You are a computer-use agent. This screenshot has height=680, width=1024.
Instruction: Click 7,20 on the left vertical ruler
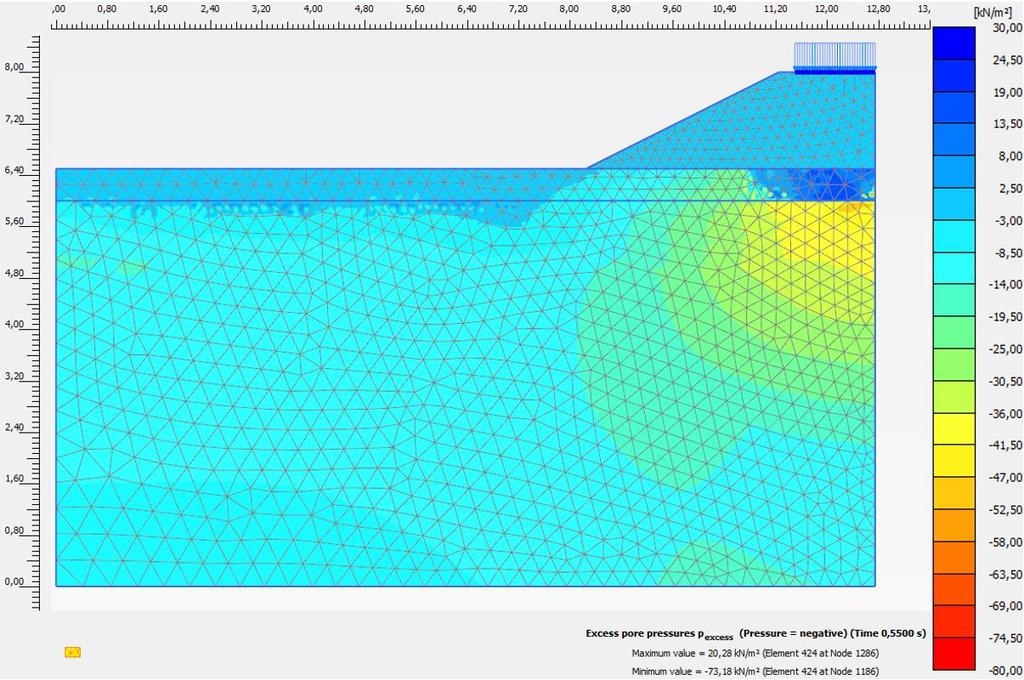coord(14,119)
